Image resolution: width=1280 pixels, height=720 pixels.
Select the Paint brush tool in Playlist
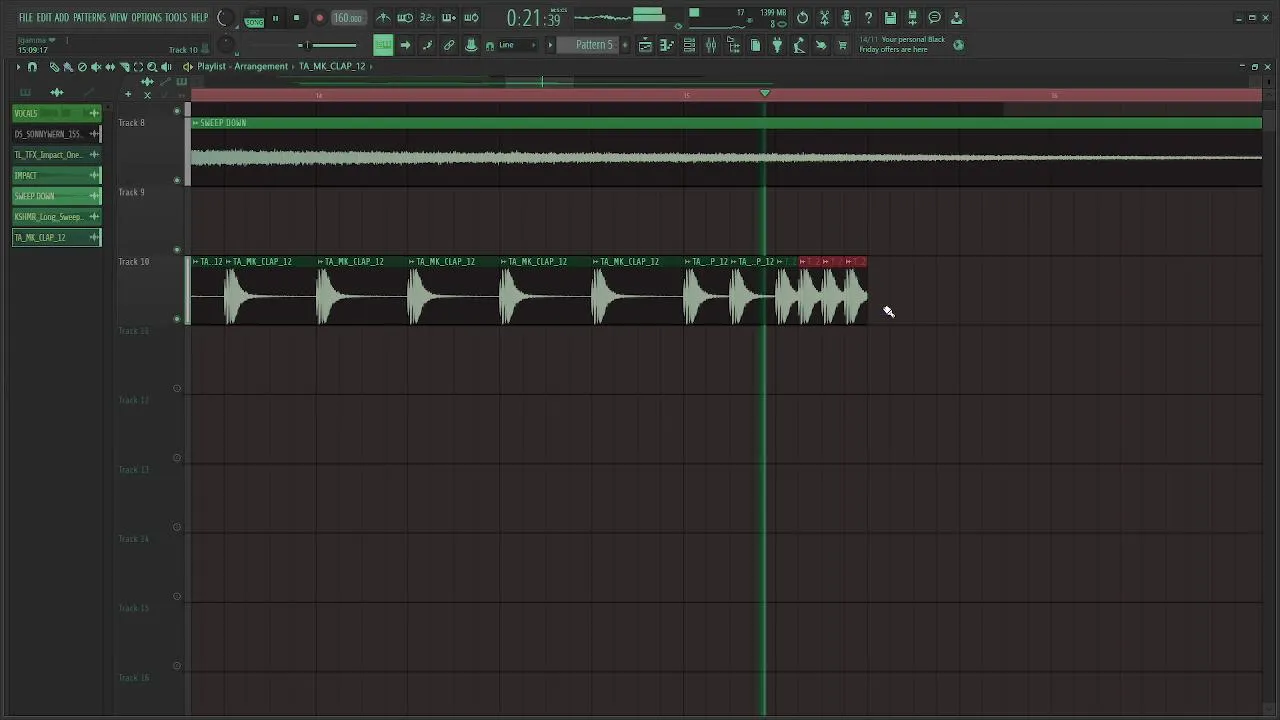(x=68, y=67)
